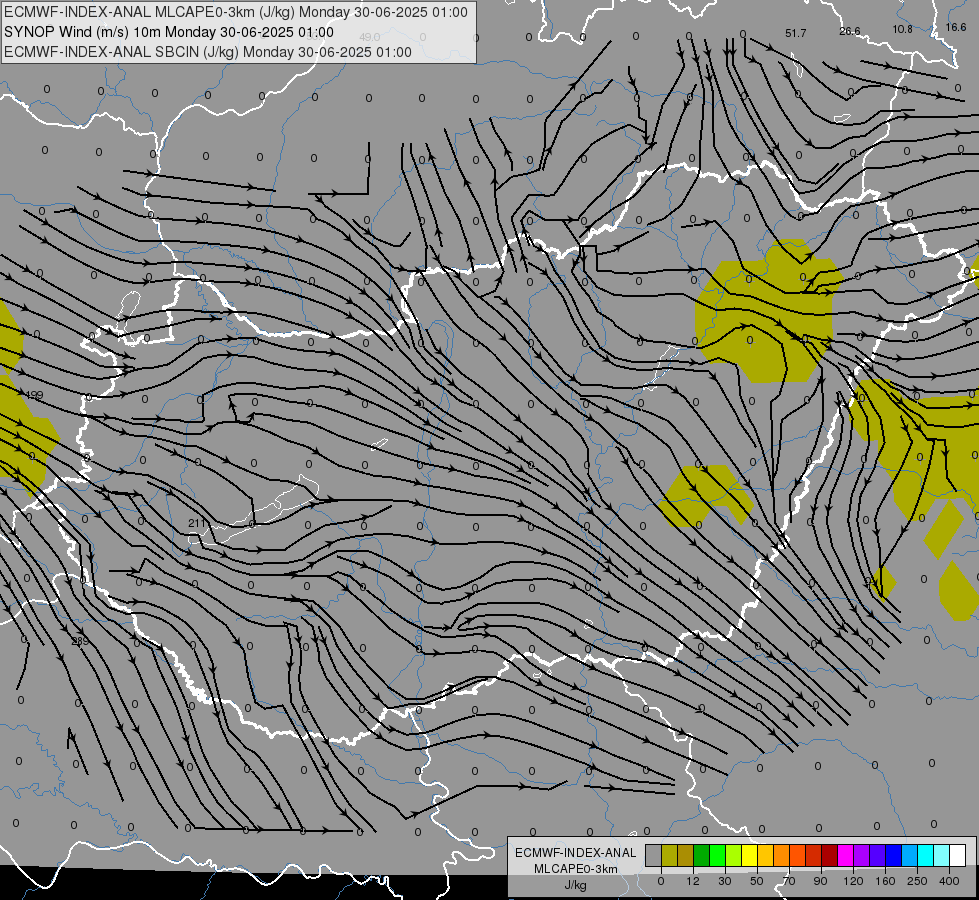Select the magenta legend swatch
979x900 pixels.
pos(845,855)
